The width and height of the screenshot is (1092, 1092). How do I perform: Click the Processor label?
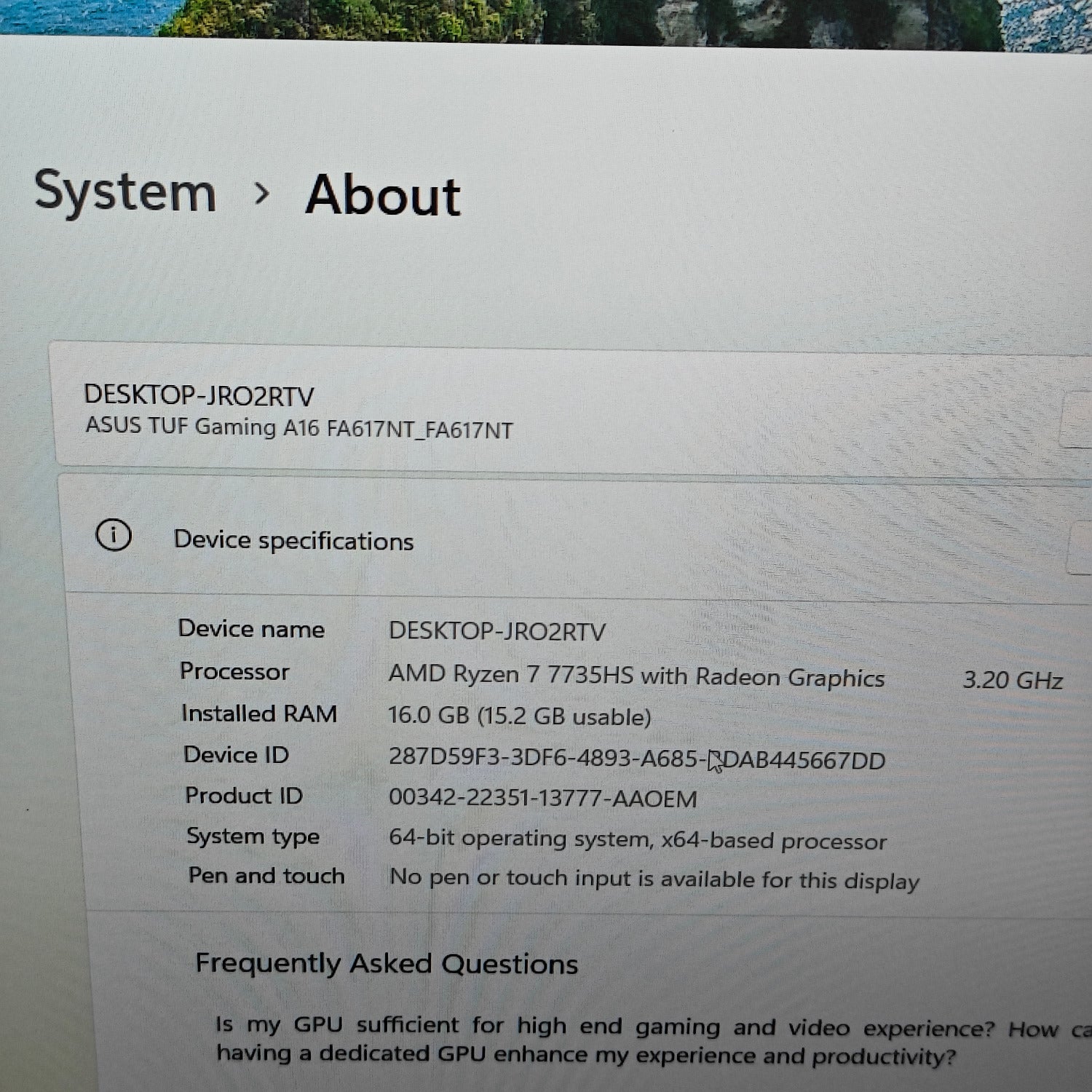[234, 671]
